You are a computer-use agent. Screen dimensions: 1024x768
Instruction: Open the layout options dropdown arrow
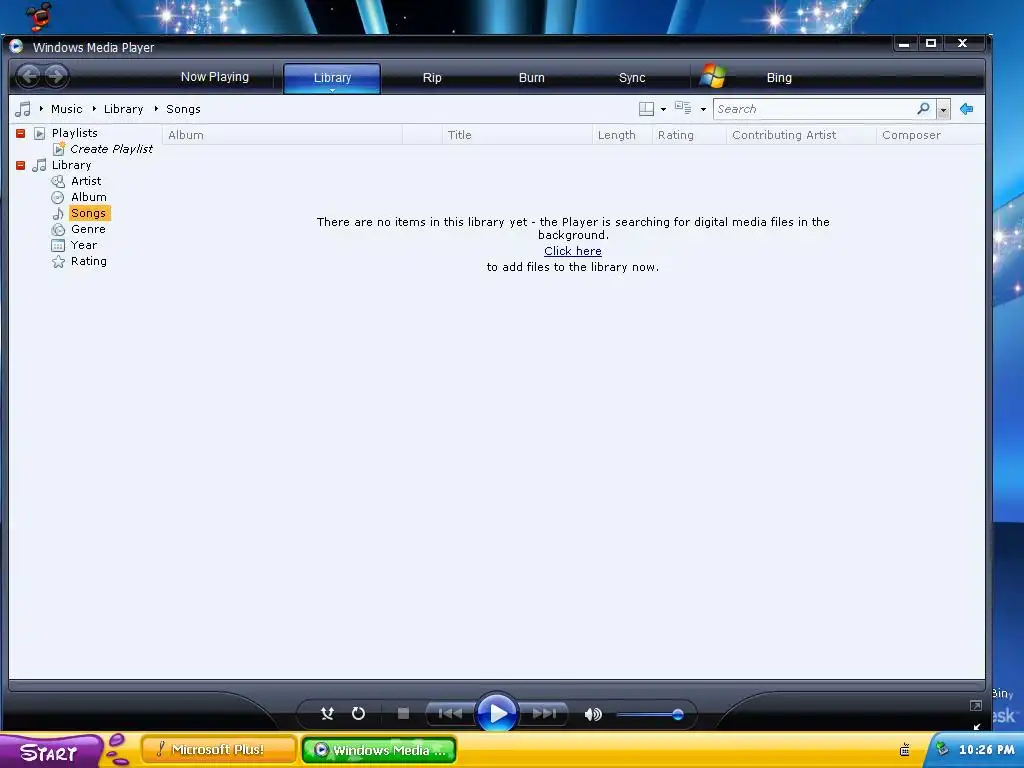click(x=664, y=110)
